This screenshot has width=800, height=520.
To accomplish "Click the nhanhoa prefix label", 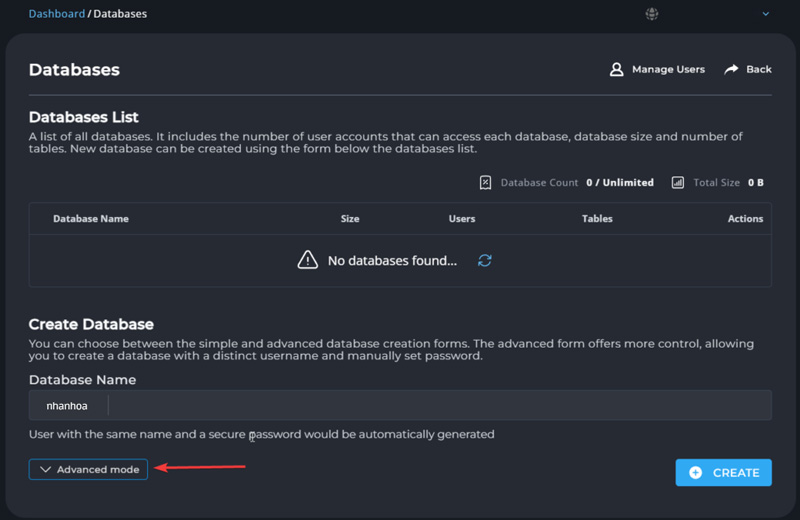I will (x=67, y=406).
